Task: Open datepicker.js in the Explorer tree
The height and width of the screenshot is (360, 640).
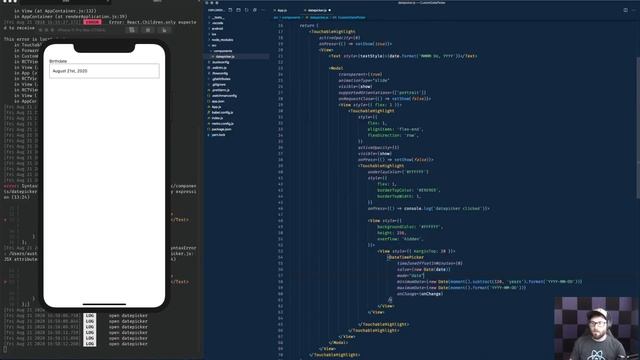Action: click(x=225, y=57)
